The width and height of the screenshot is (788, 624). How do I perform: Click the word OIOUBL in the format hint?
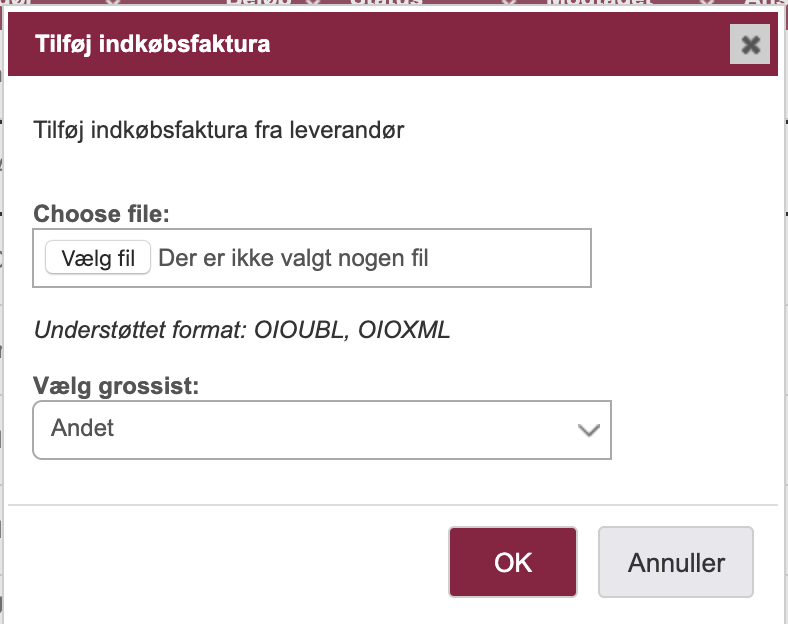tap(300, 330)
